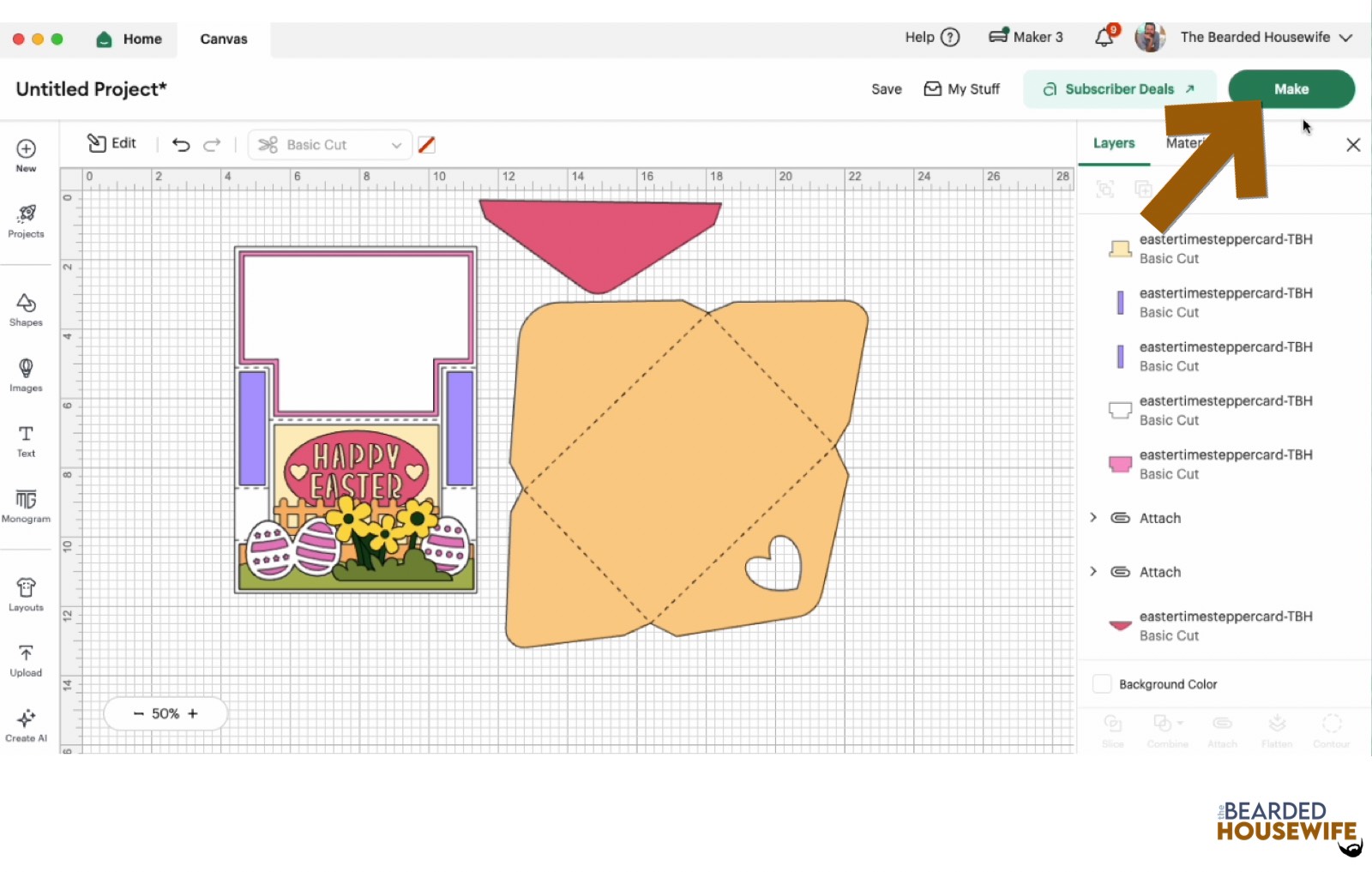The width and height of the screenshot is (1372, 872).
Task: Open the operation color swatch
Action: [427, 145]
